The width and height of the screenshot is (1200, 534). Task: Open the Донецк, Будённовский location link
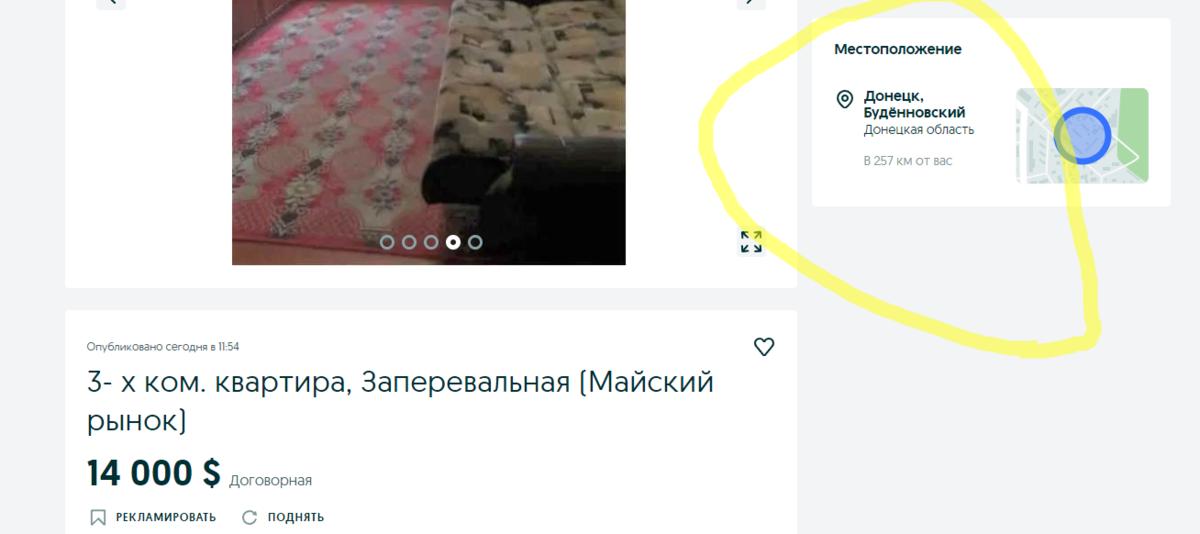click(914, 105)
